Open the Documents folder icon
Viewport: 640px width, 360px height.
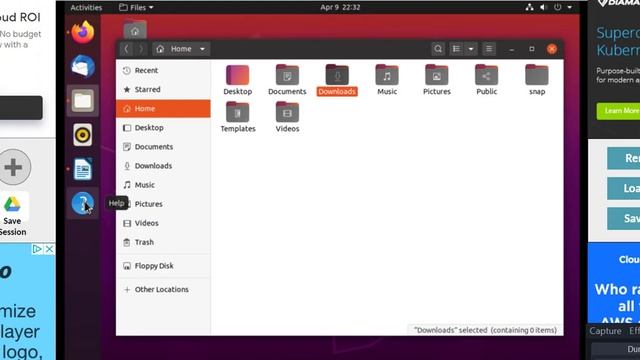point(287,80)
